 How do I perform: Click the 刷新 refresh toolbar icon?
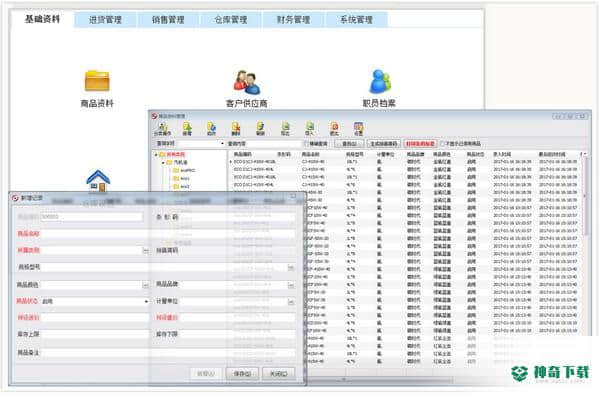coord(260,129)
